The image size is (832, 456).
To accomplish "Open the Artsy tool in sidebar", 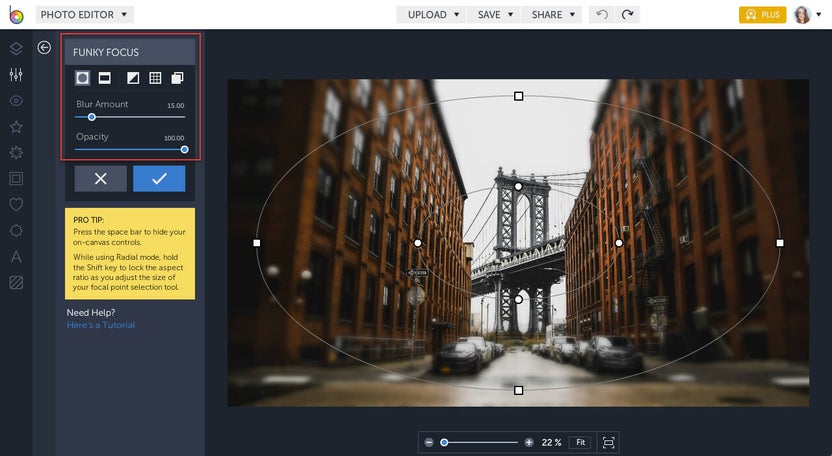I will [x=16, y=153].
